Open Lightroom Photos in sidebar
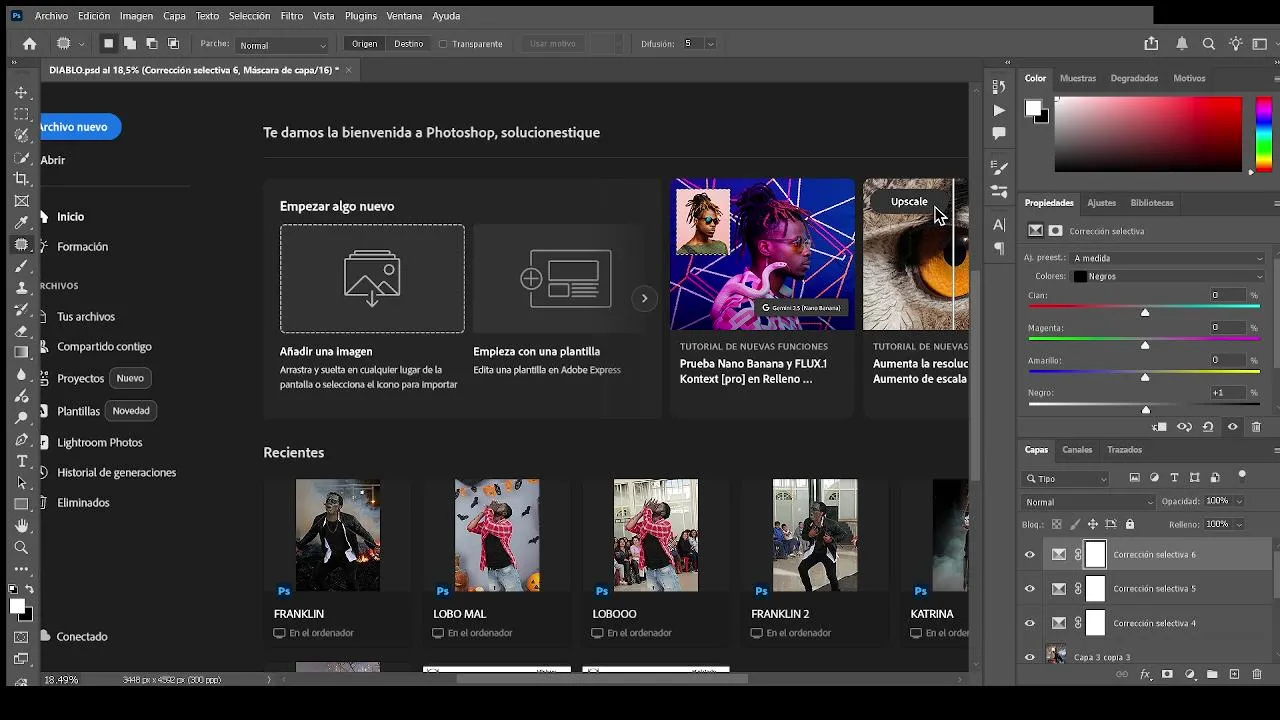Screen dimensions: 1280x720 [x=100, y=442]
